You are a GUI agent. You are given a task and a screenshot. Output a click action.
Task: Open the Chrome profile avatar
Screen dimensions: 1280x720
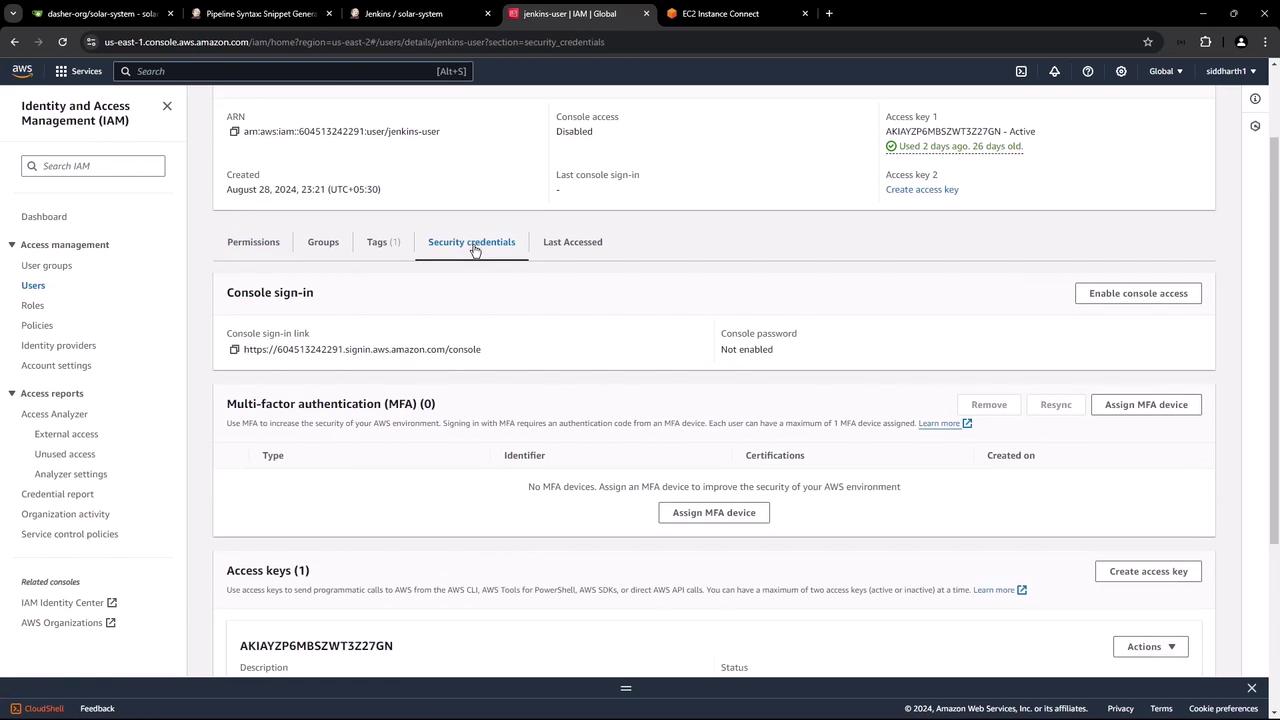coord(1241,42)
